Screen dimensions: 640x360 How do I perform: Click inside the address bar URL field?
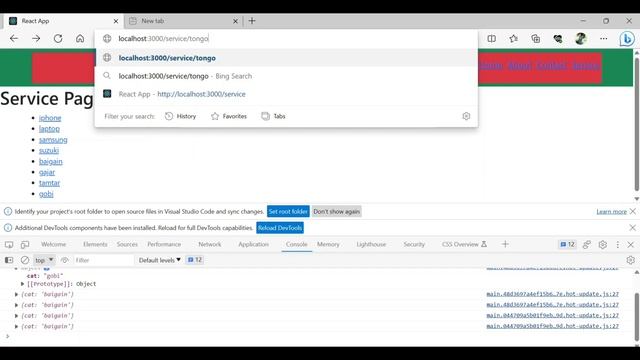[x=286, y=38]
